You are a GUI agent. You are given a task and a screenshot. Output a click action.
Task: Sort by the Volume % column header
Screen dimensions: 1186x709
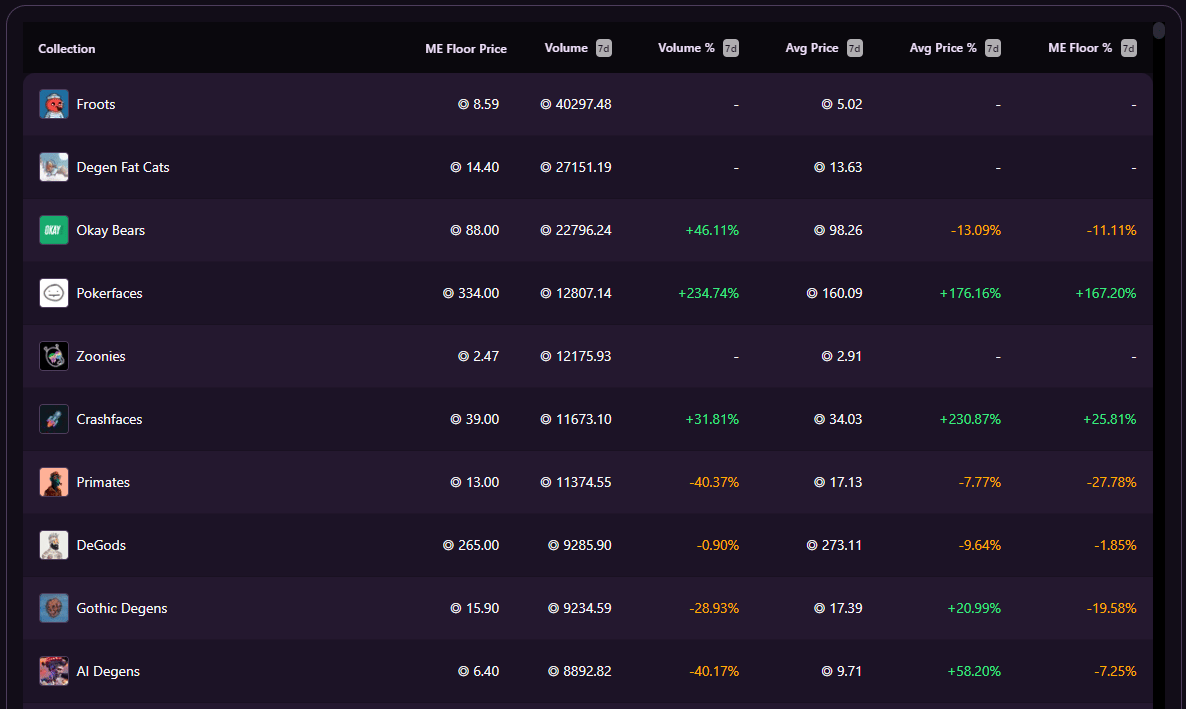pos(686,48)
